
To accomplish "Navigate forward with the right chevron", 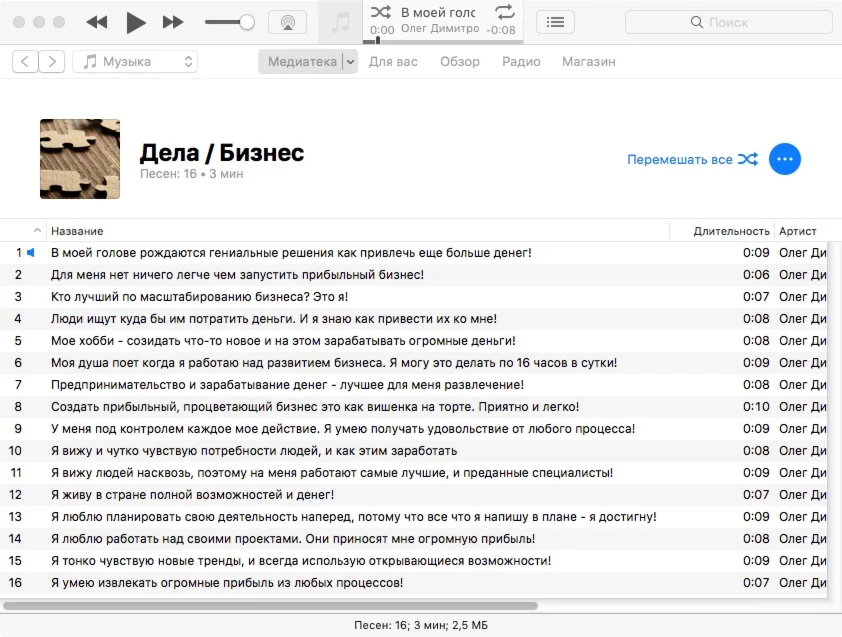I will coord(52,62).
